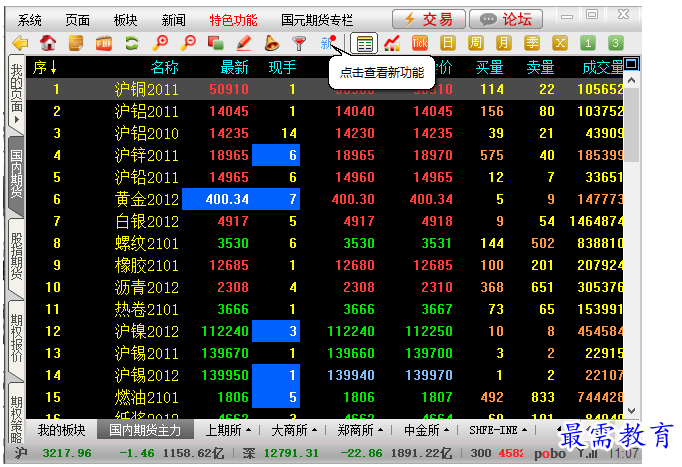682x467 pixels.
Task: Sort by clicking the 最新 column header
Action: point(234,67)
